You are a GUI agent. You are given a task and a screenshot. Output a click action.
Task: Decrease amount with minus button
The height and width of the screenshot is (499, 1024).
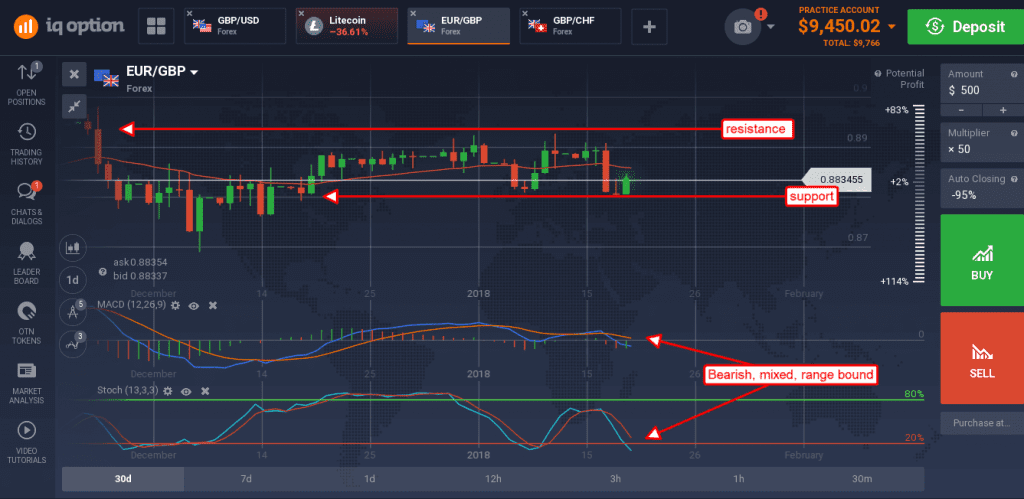pos(961,110)
